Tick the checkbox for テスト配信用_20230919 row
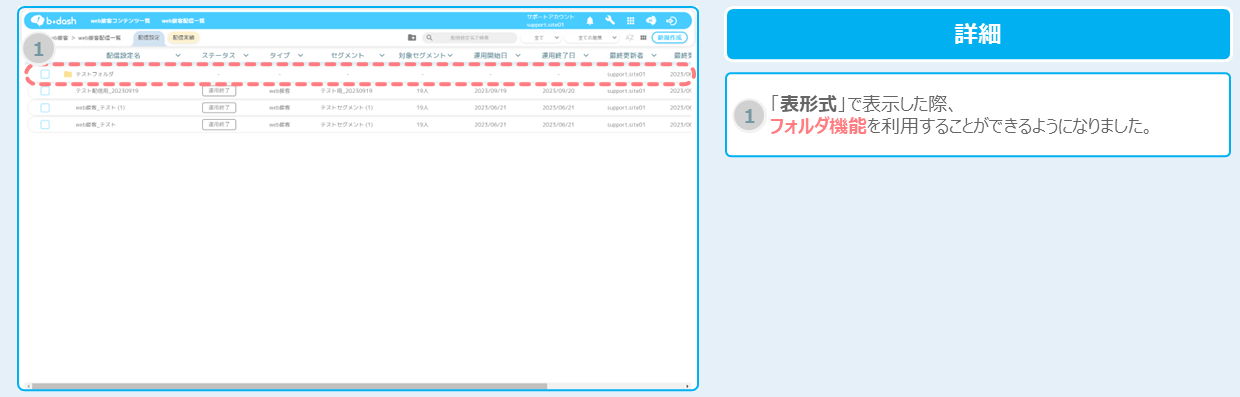 [45, 90]
